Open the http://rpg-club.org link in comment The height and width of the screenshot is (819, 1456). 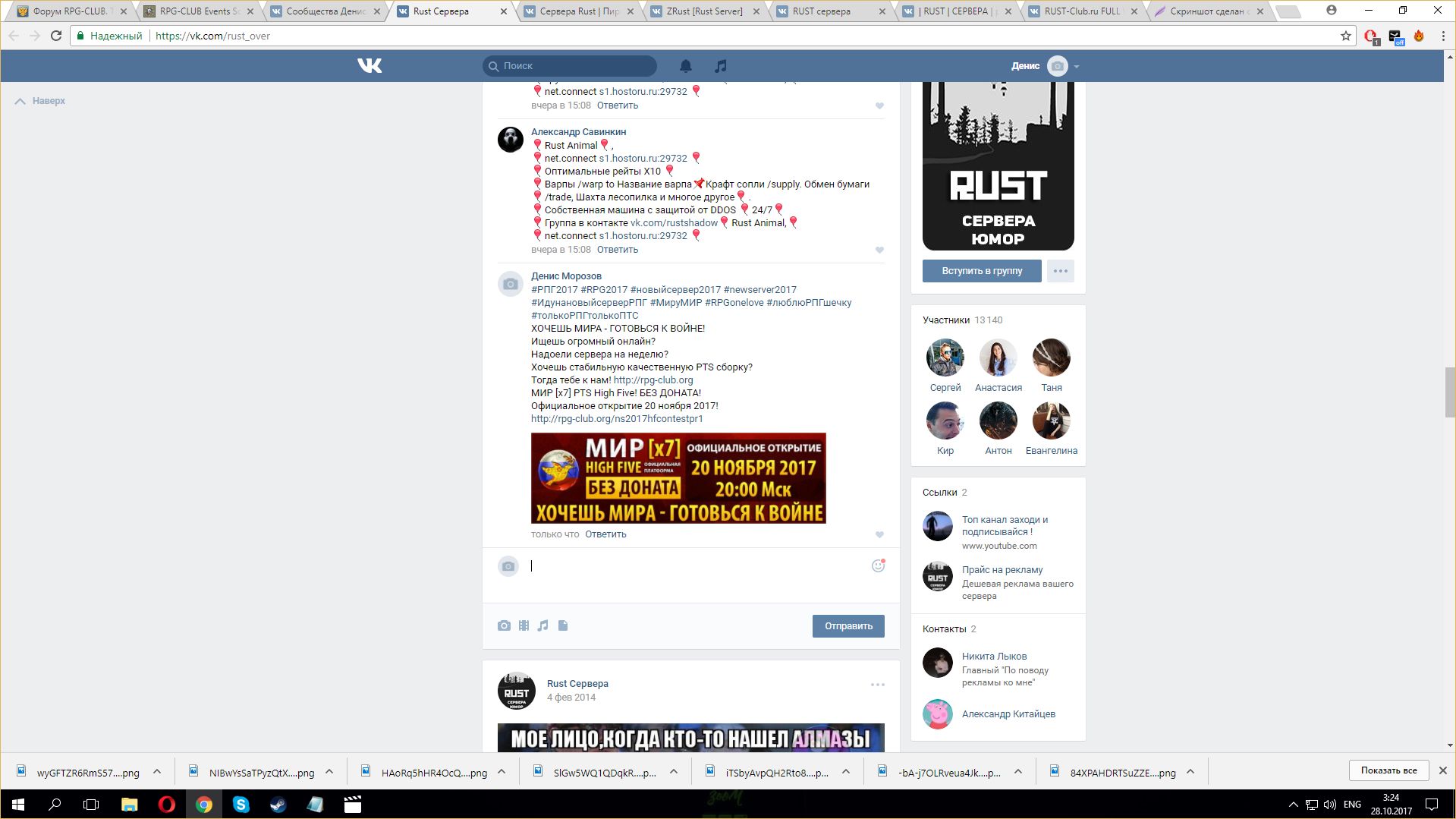653,380
